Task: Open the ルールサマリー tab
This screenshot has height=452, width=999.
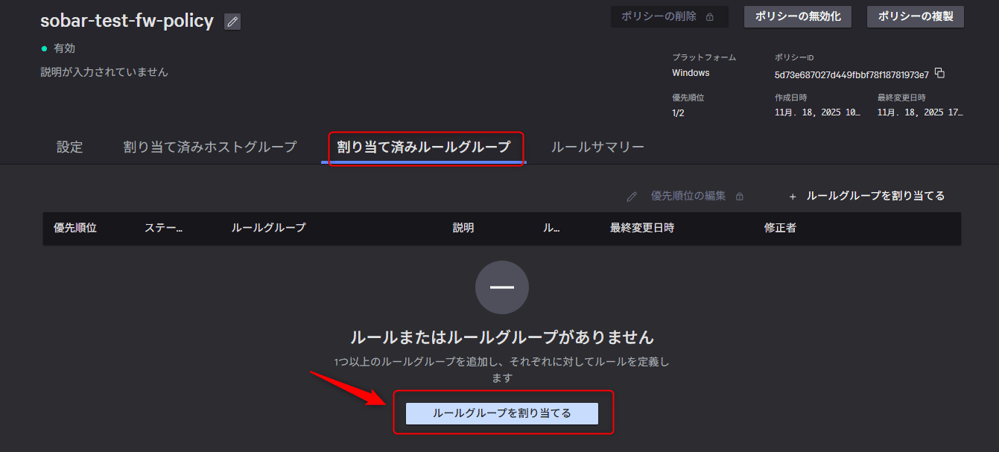Action: [x=597, y=147]
